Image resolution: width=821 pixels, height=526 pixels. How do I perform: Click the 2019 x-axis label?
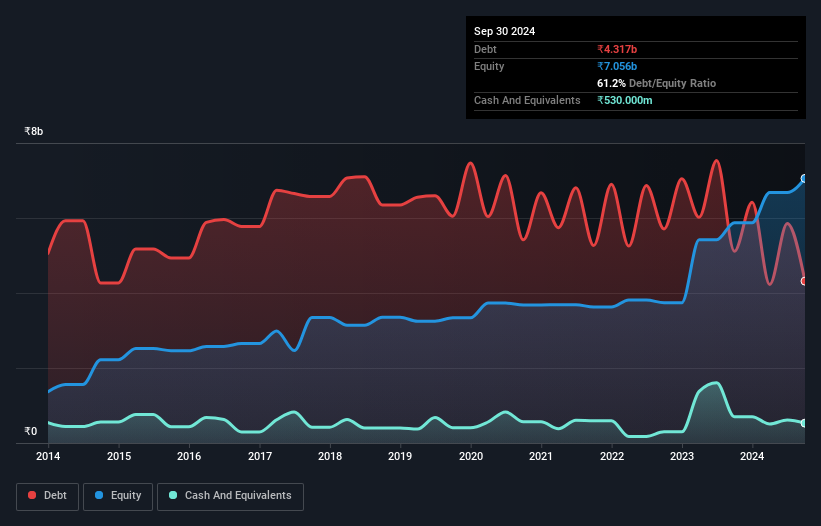pos(400,456)
